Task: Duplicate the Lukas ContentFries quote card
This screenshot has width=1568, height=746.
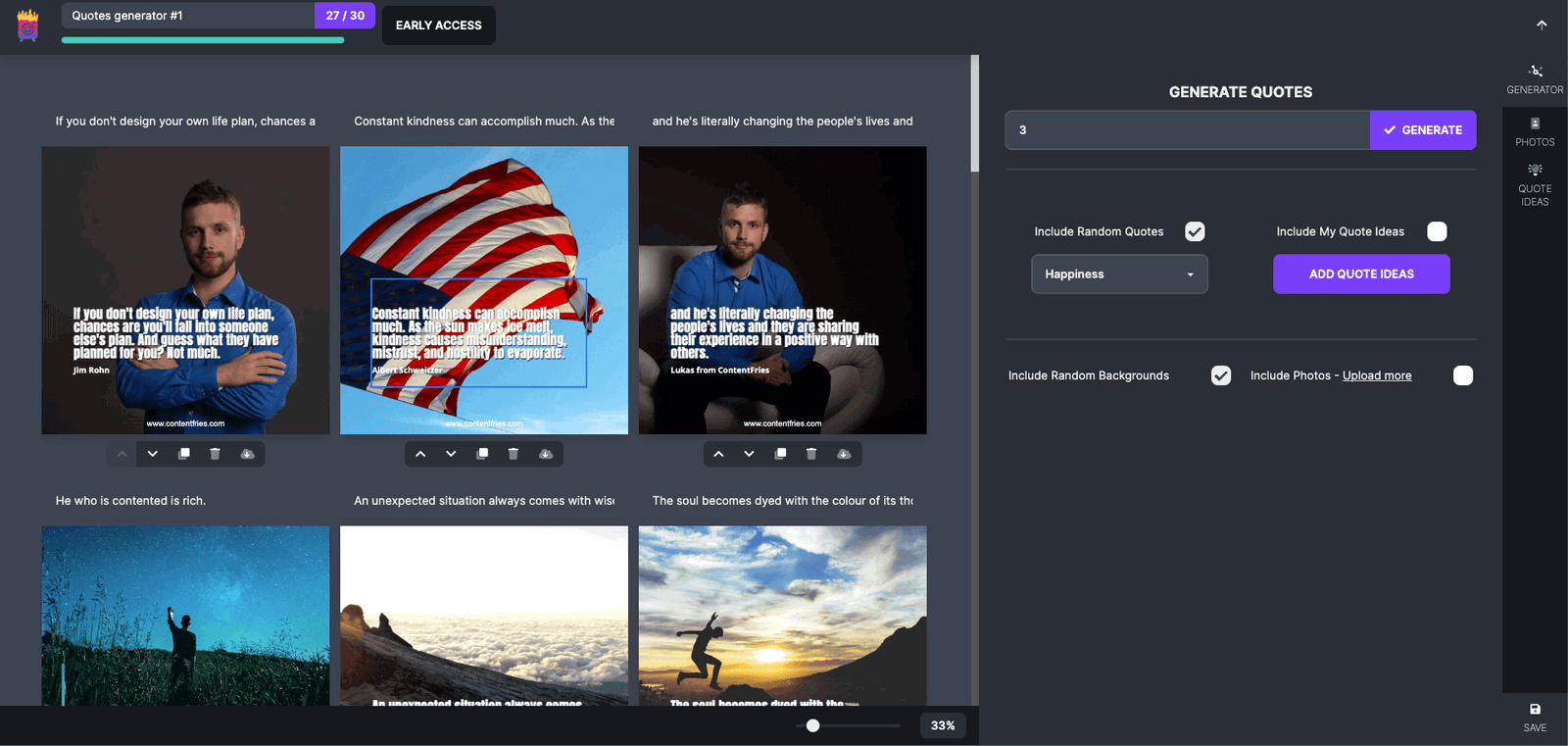Action: click(780, 454)
